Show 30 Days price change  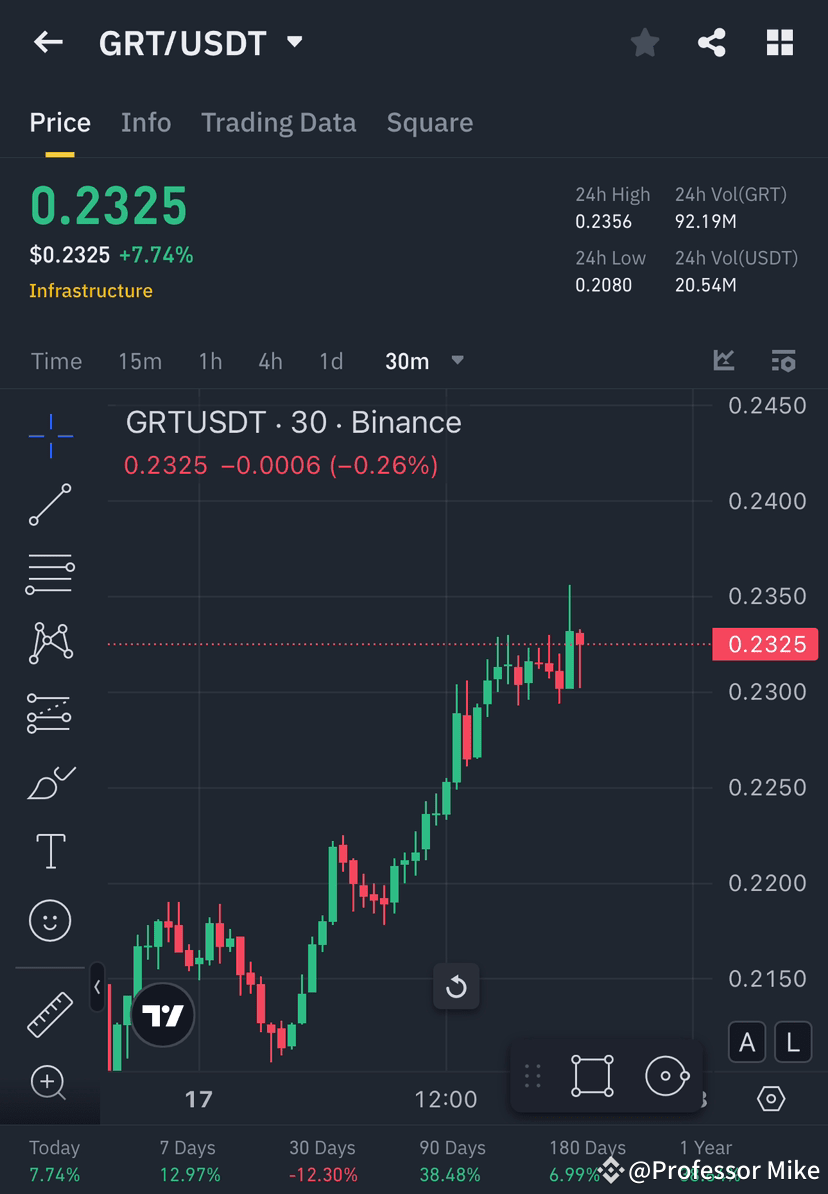pos(320,1158)
